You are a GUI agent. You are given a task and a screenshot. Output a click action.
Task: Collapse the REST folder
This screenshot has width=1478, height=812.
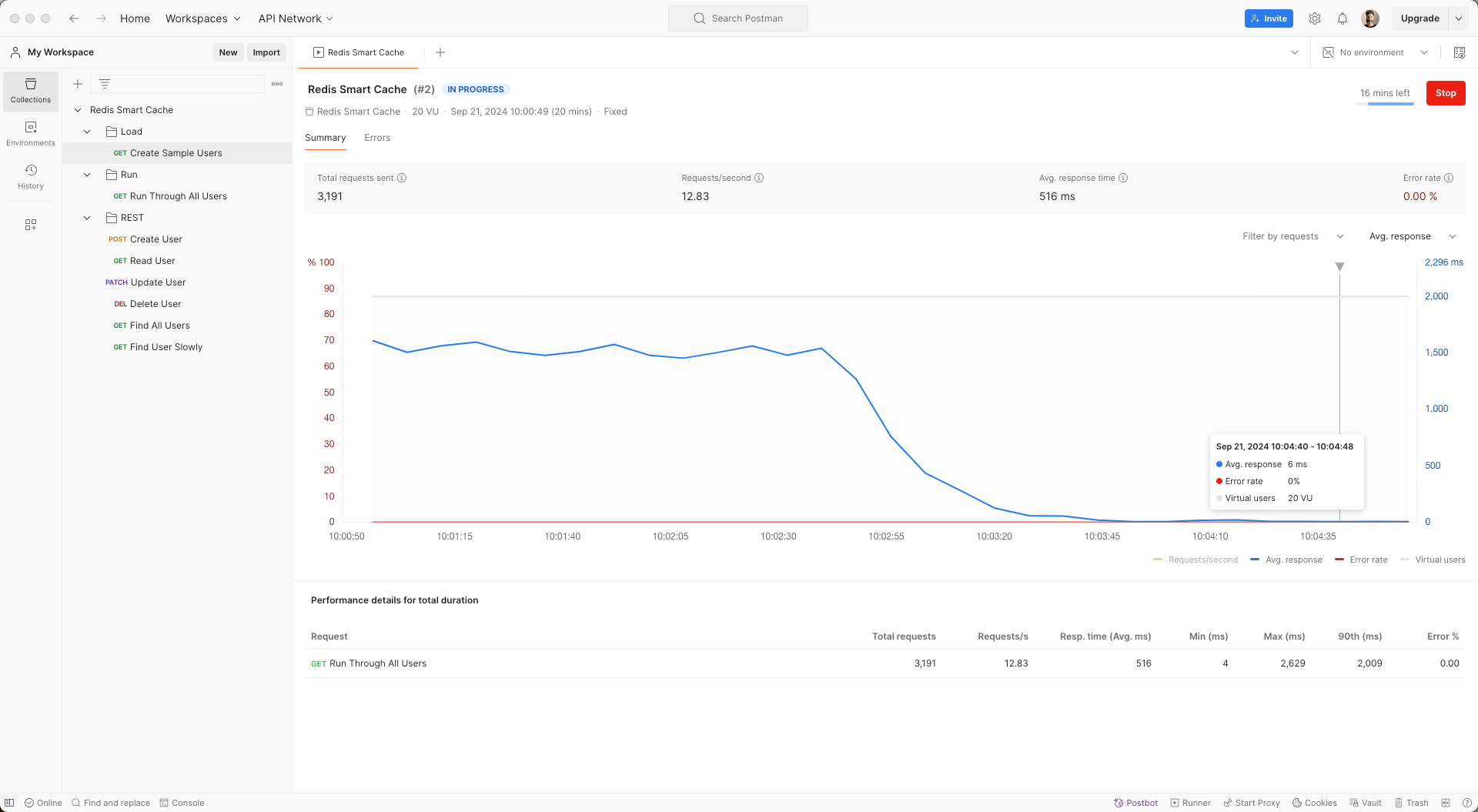pos(87,218)
